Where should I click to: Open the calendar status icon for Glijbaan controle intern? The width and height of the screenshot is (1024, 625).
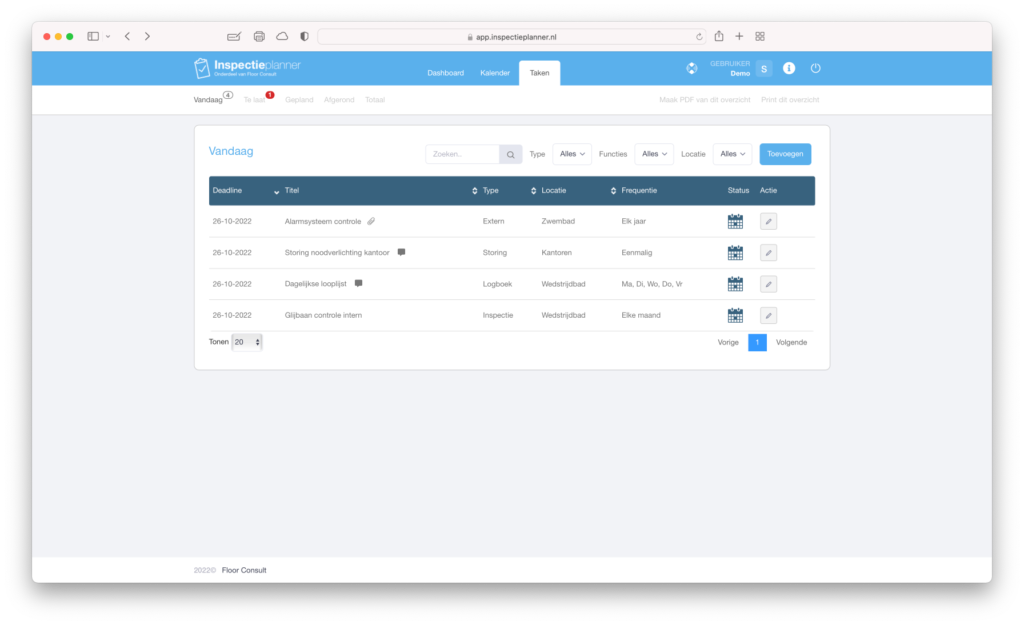pyautogui.click(x=735, y=314)
